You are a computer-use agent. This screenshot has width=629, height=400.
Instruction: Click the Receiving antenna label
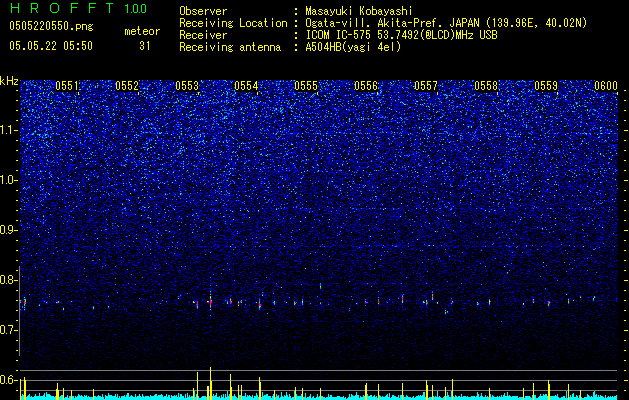230,47
